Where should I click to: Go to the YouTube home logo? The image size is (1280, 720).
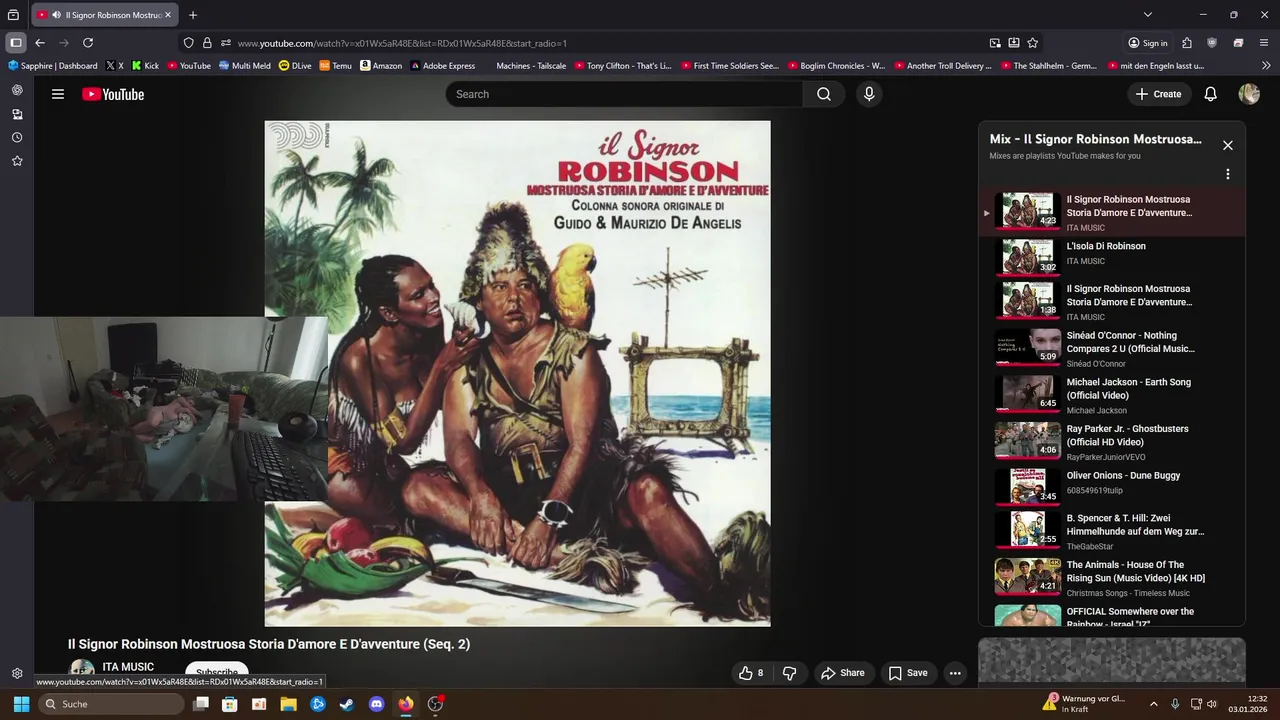pyautogui.click(x=113, y=94)
